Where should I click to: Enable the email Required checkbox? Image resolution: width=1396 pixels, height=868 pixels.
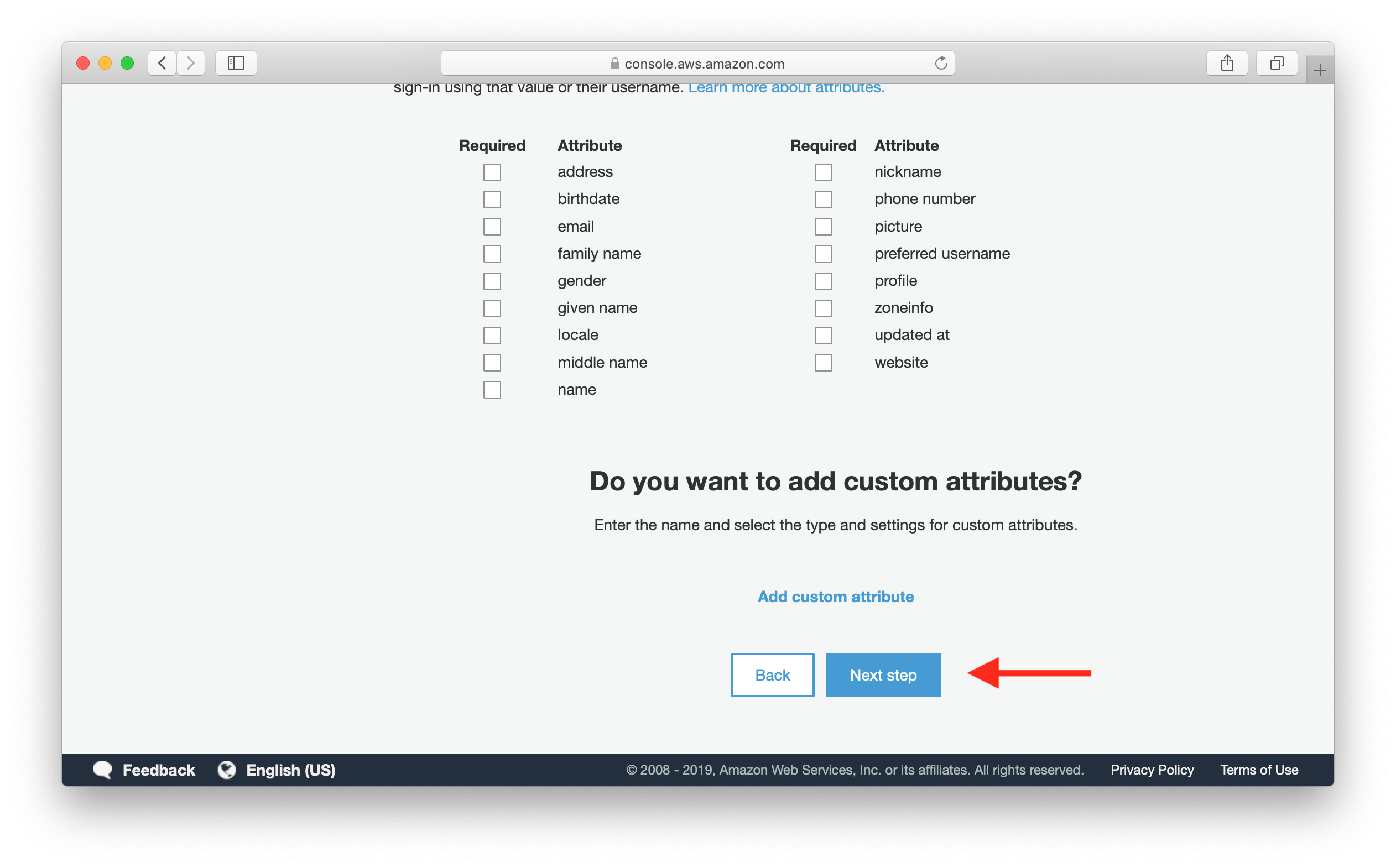coord(492,225)
